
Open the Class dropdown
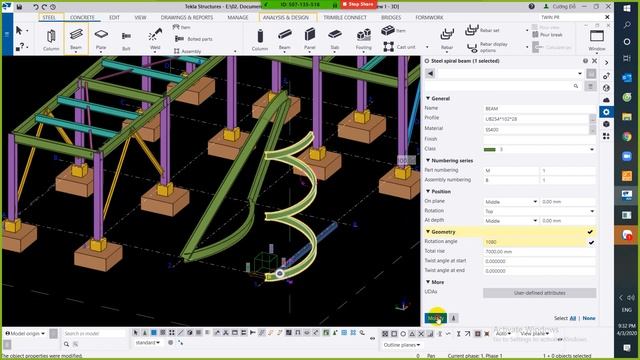click(x=592, y=149)
